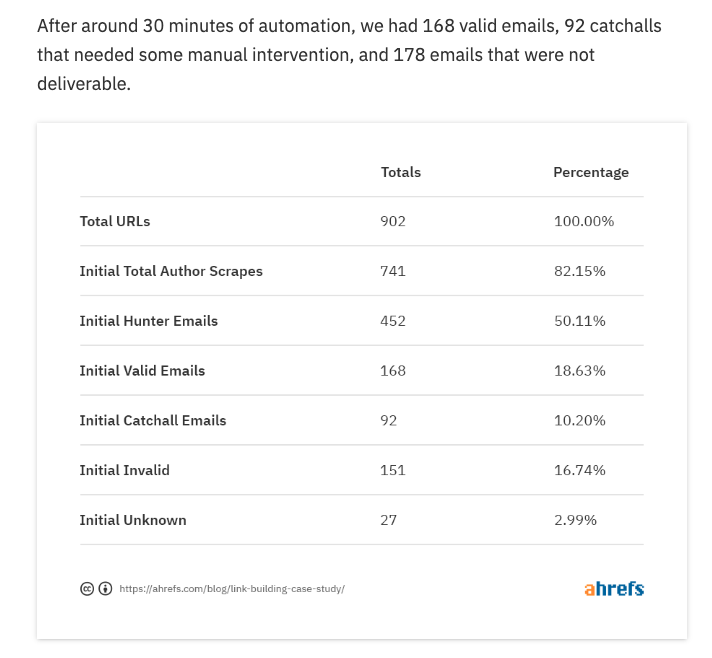
Task: Click the 82.15% percentage cell
Action: [579, 271]
